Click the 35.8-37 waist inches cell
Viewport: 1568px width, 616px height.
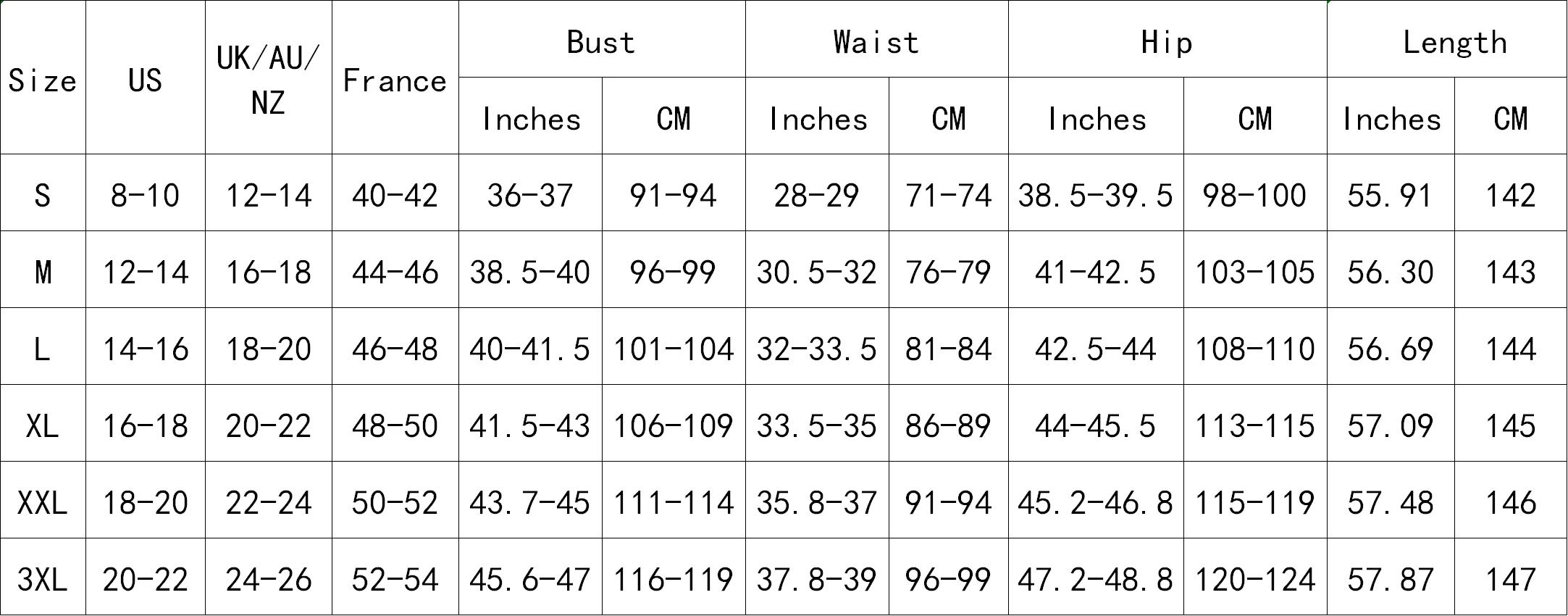coord(817,500)
